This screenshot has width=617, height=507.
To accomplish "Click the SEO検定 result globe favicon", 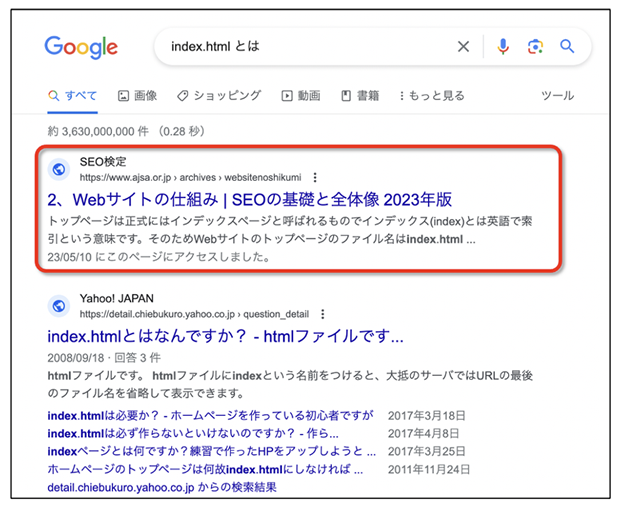I will [x=59, y=169].
